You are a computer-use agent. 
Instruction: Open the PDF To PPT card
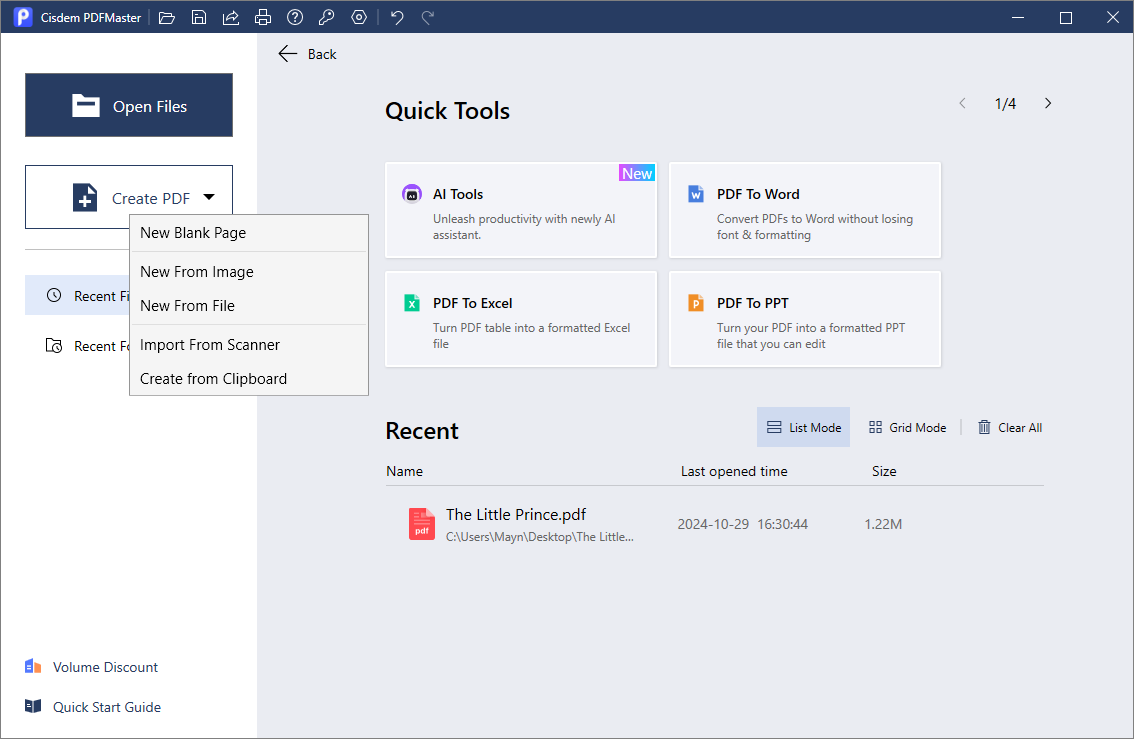click(804, 319)
